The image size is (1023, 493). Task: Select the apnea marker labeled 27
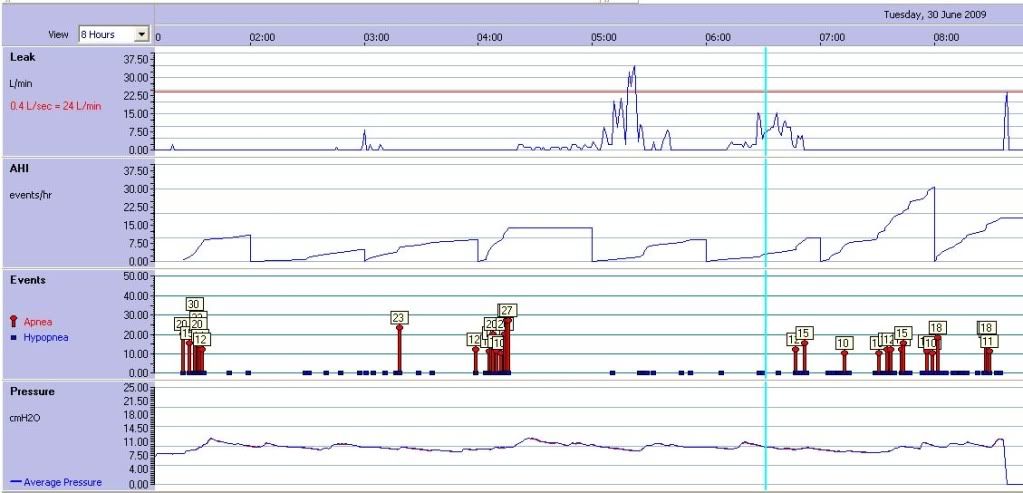click(x=508, y=310)
